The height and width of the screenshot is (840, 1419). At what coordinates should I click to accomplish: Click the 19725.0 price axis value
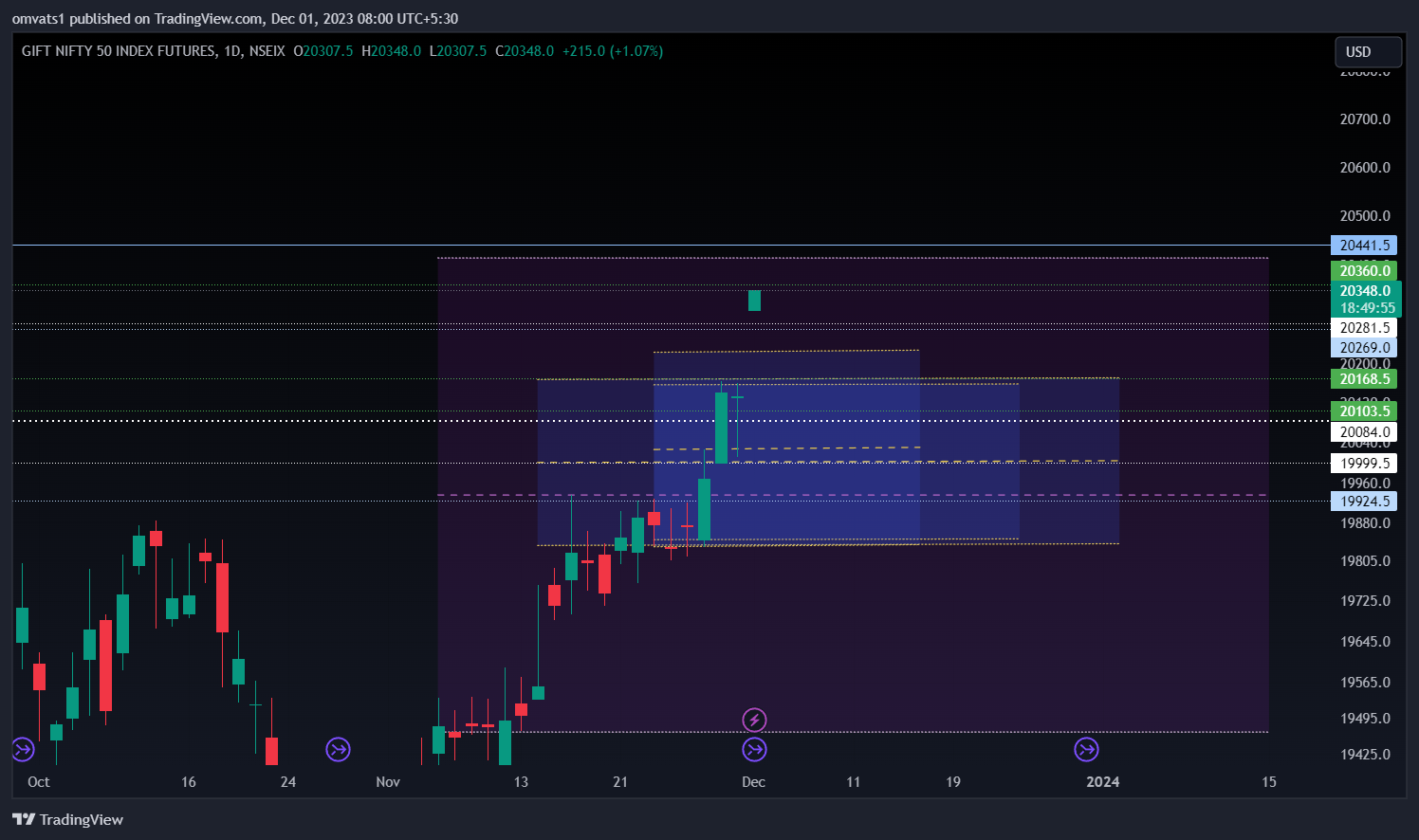[1365, 601]
